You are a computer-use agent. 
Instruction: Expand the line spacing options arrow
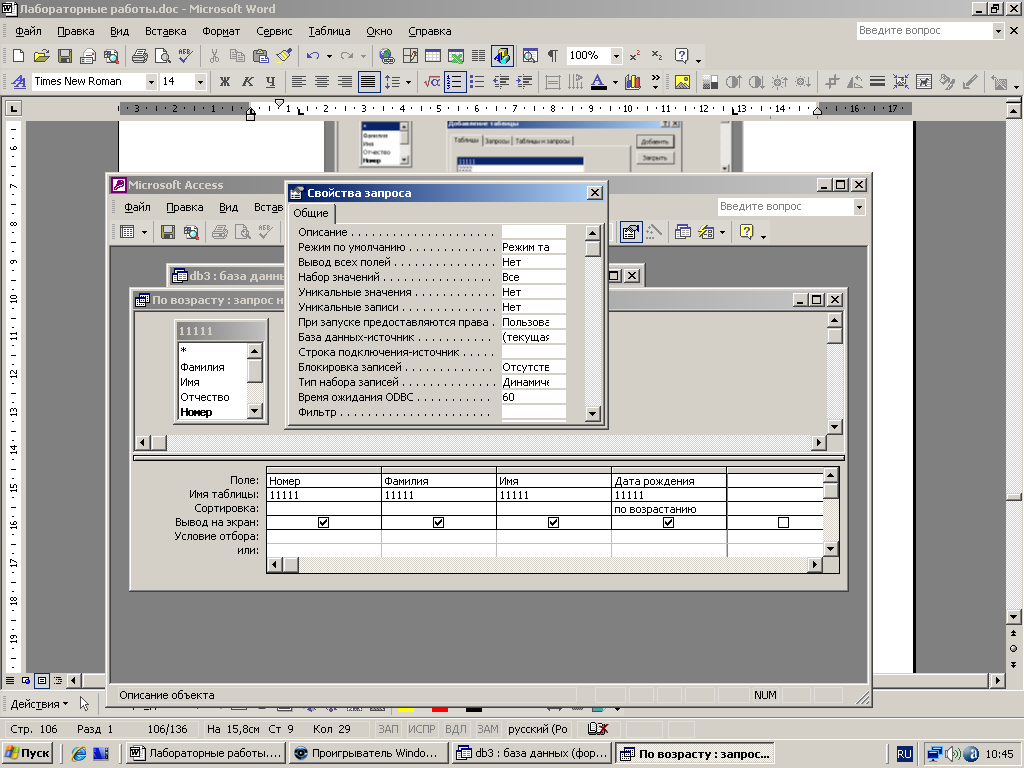coord(408,82)
